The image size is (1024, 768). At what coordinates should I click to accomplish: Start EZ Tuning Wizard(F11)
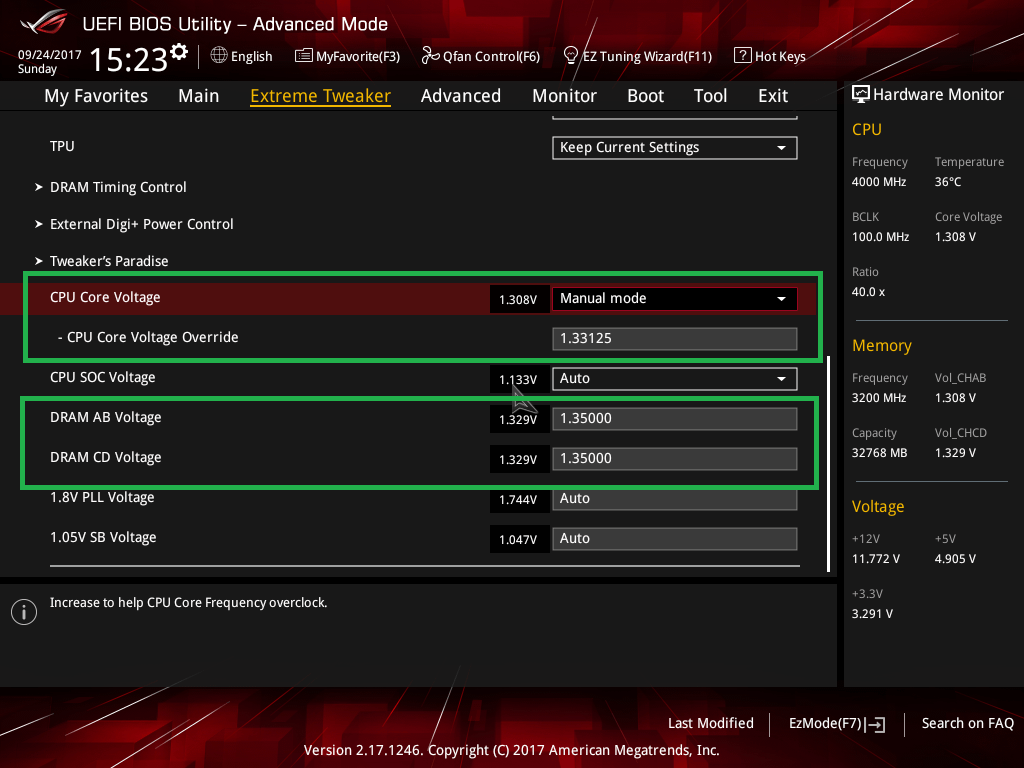pos(647,56)
